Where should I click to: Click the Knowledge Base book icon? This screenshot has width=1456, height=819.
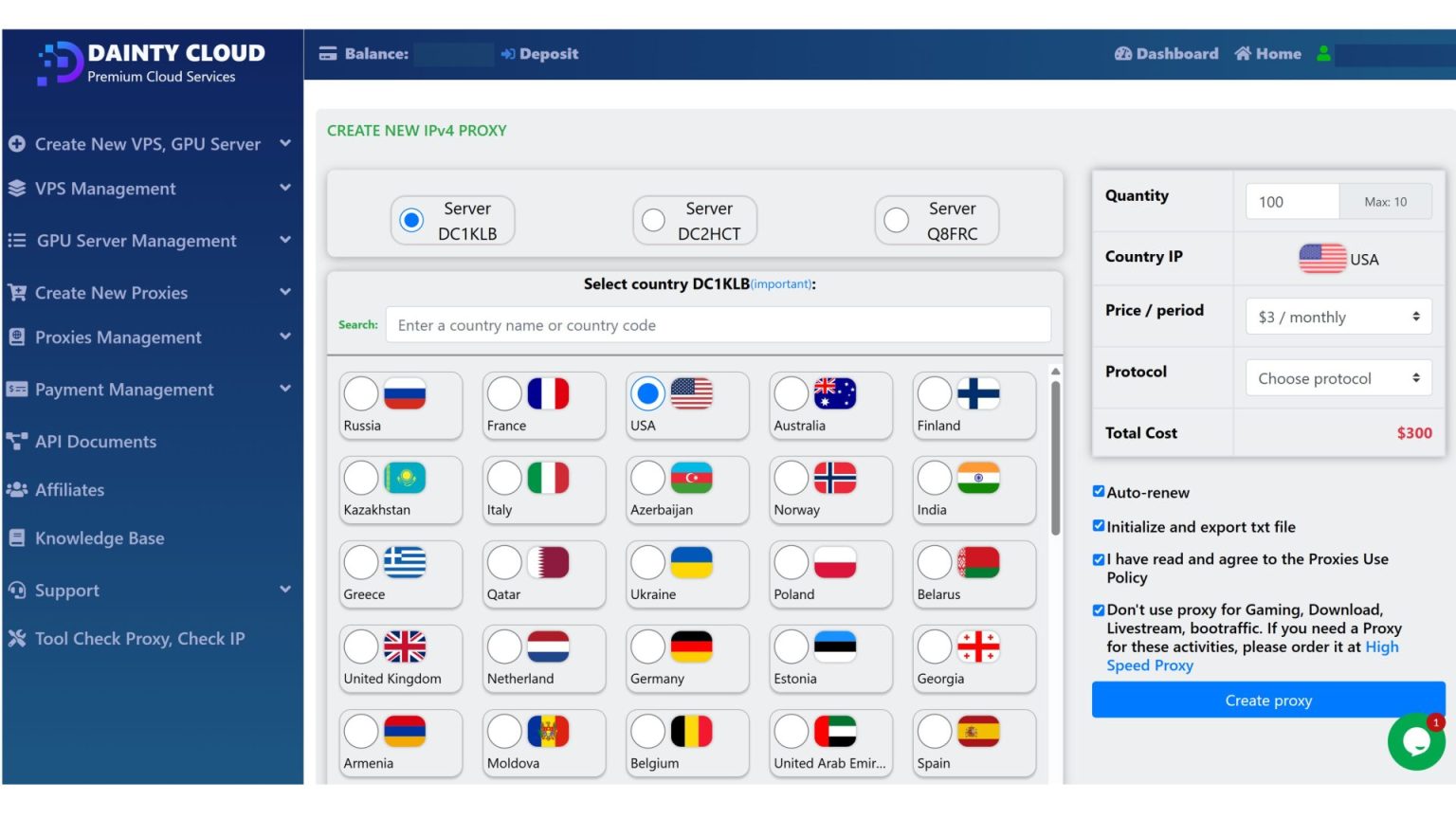click(16, 537)
